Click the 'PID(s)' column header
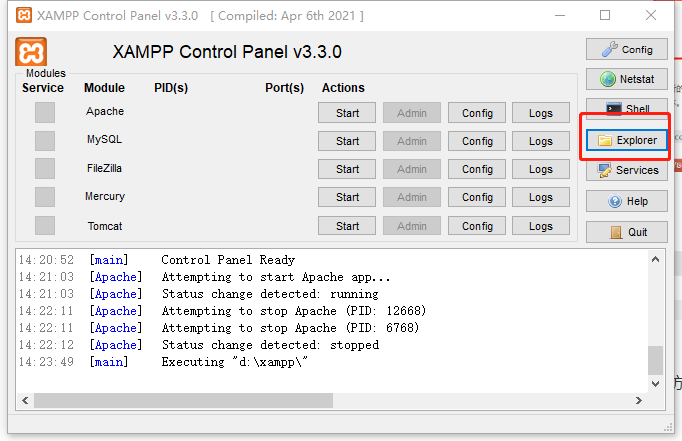Screen dimensions: 682x441 [x=171, y=88]
